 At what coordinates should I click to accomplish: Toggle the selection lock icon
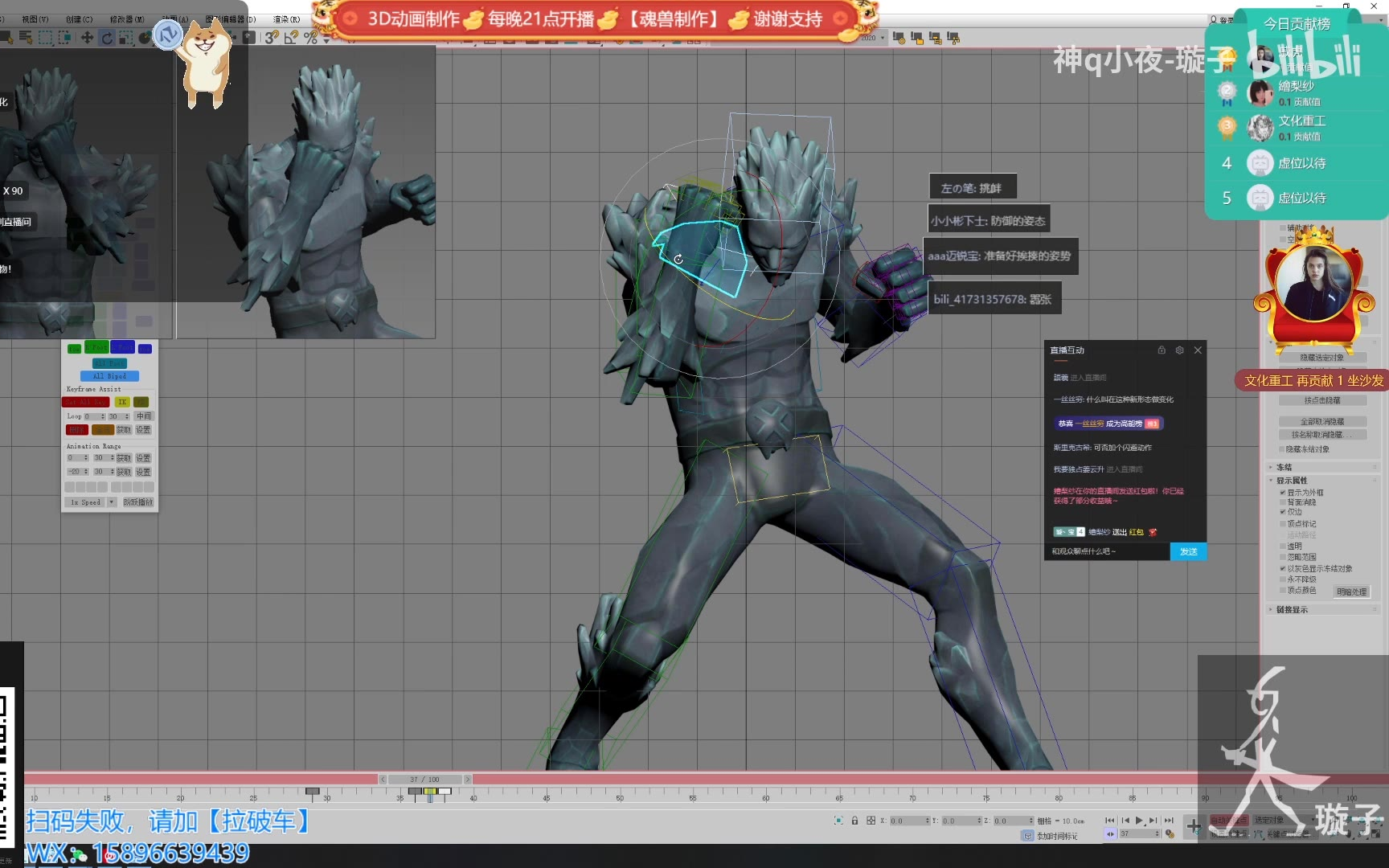pyautogui.click(x=854, y=821)
